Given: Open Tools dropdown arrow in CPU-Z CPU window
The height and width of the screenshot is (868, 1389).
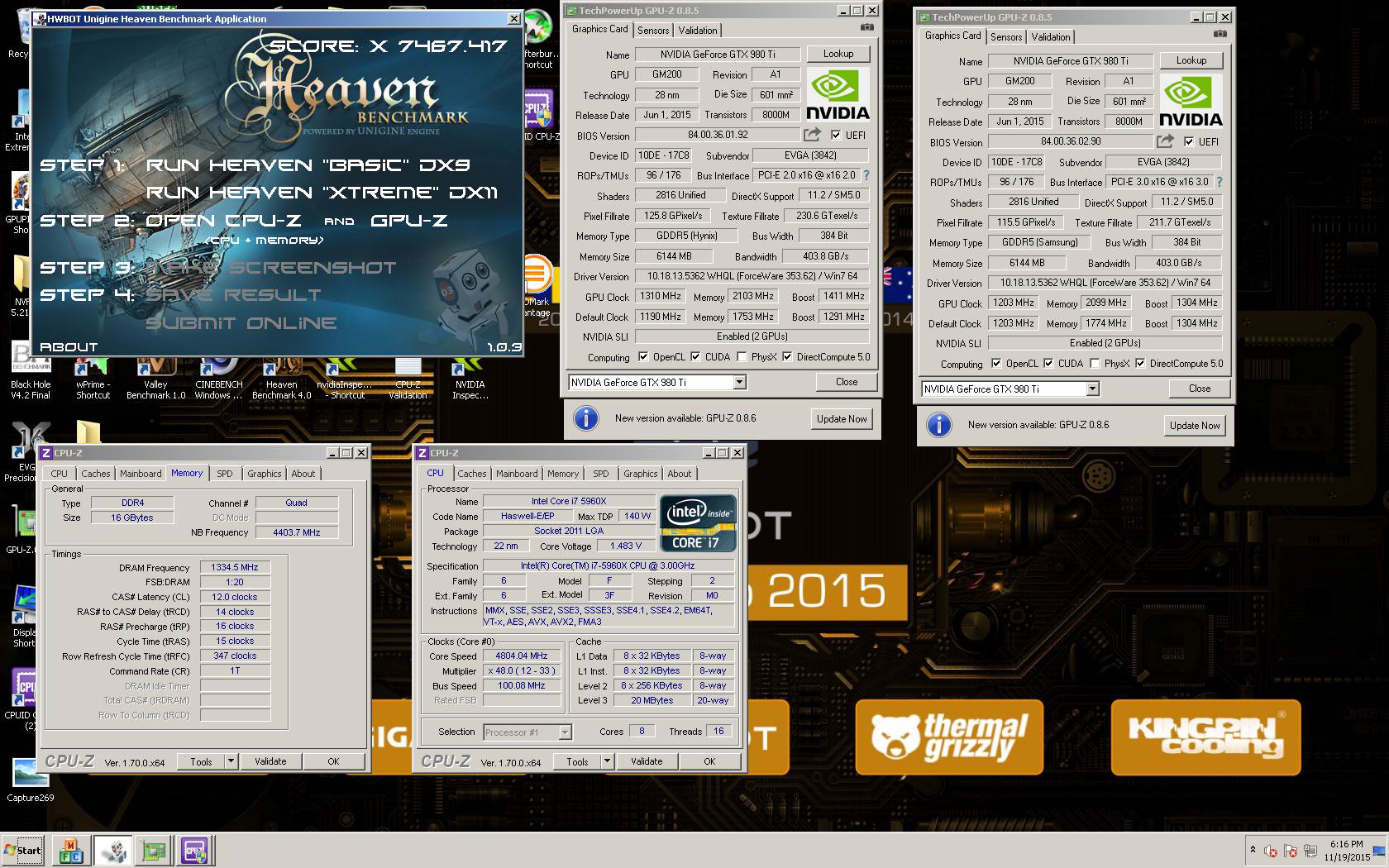Looking at the screenshot, I should point(608,761).
